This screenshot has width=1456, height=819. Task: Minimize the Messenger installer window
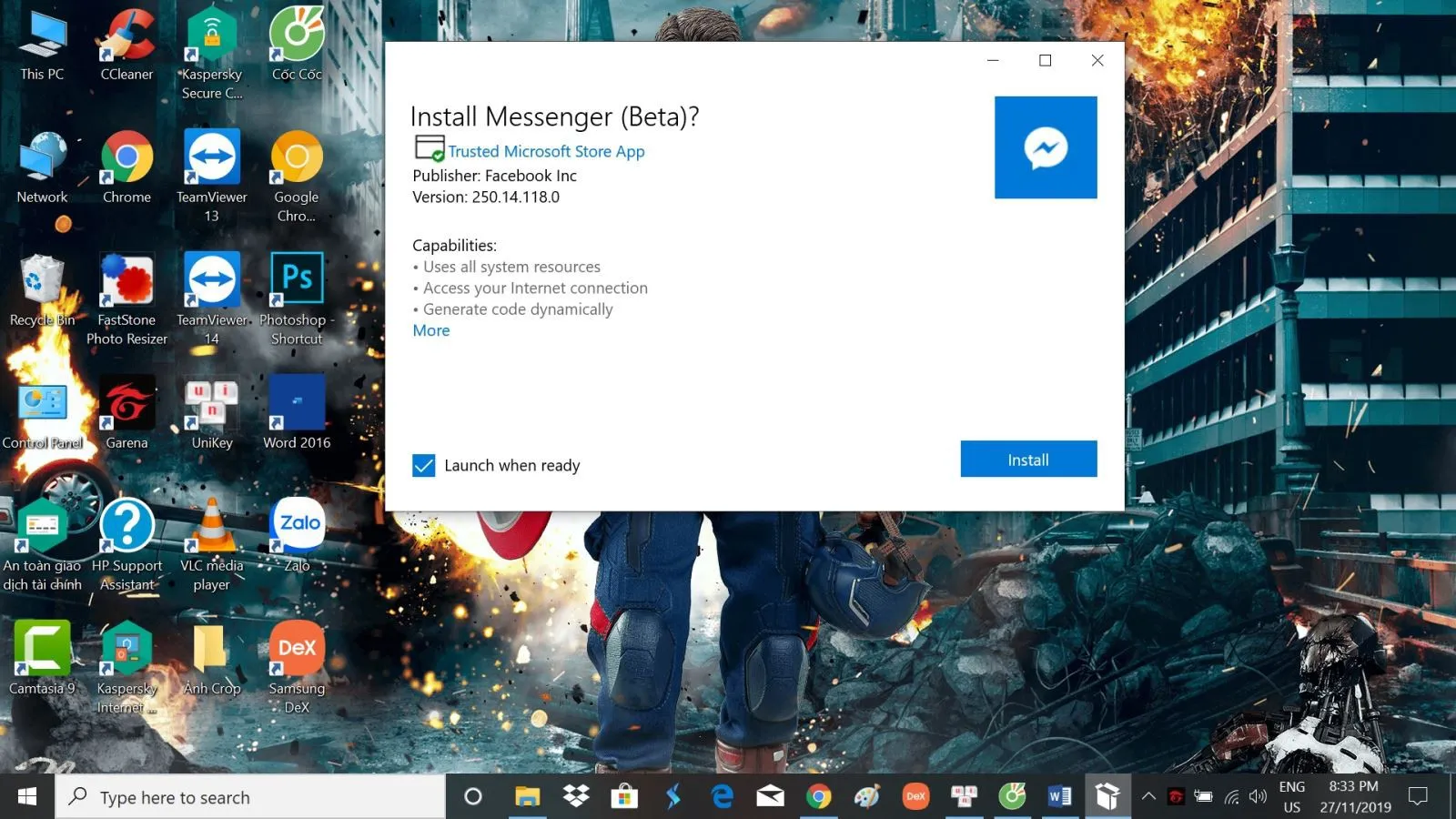993,60
